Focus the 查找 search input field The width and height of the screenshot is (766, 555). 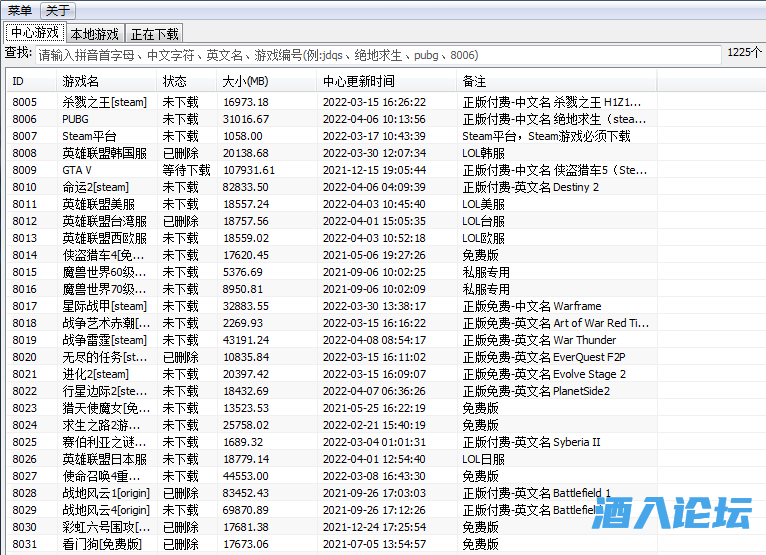(x=378, y=55)
